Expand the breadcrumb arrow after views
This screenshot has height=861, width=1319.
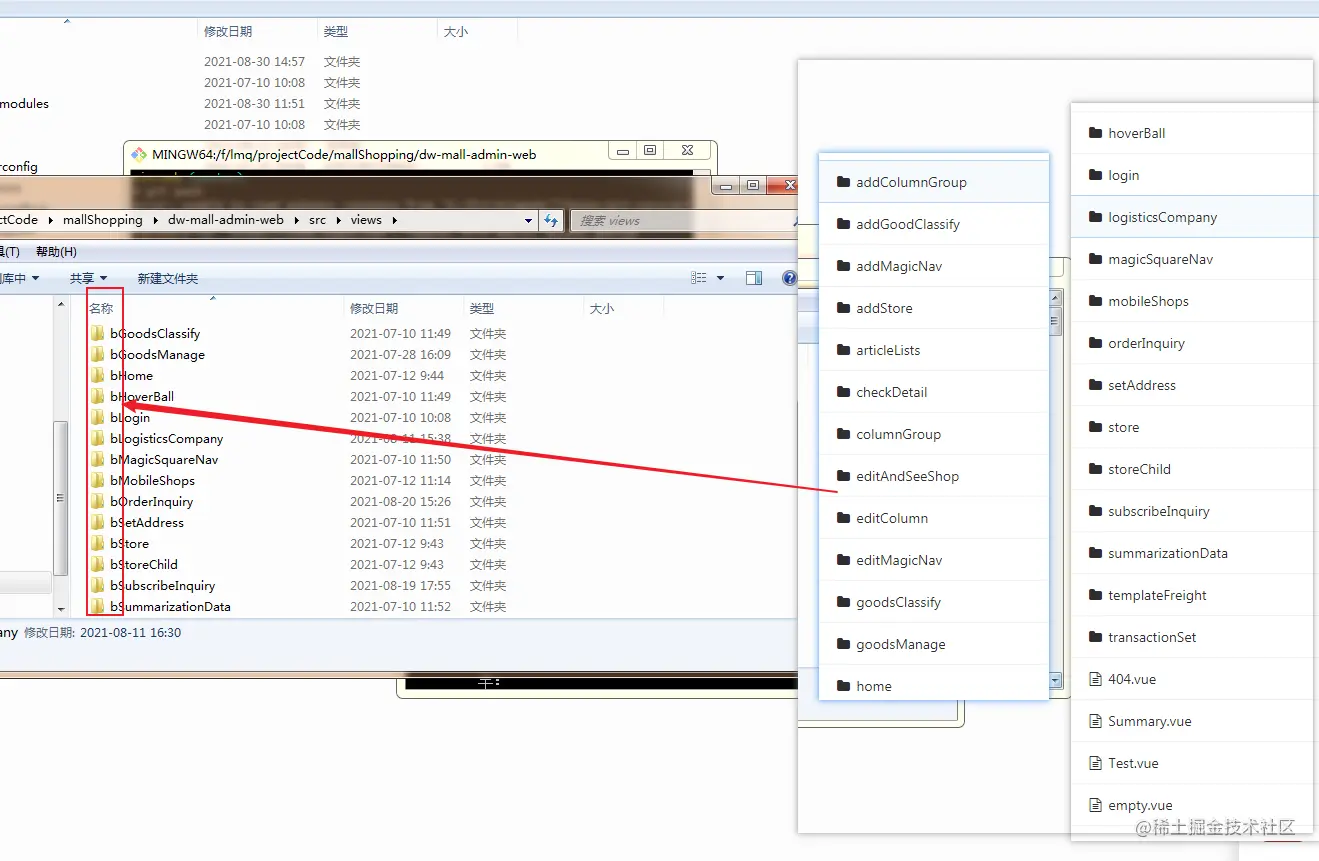click(x=395, y=220)
